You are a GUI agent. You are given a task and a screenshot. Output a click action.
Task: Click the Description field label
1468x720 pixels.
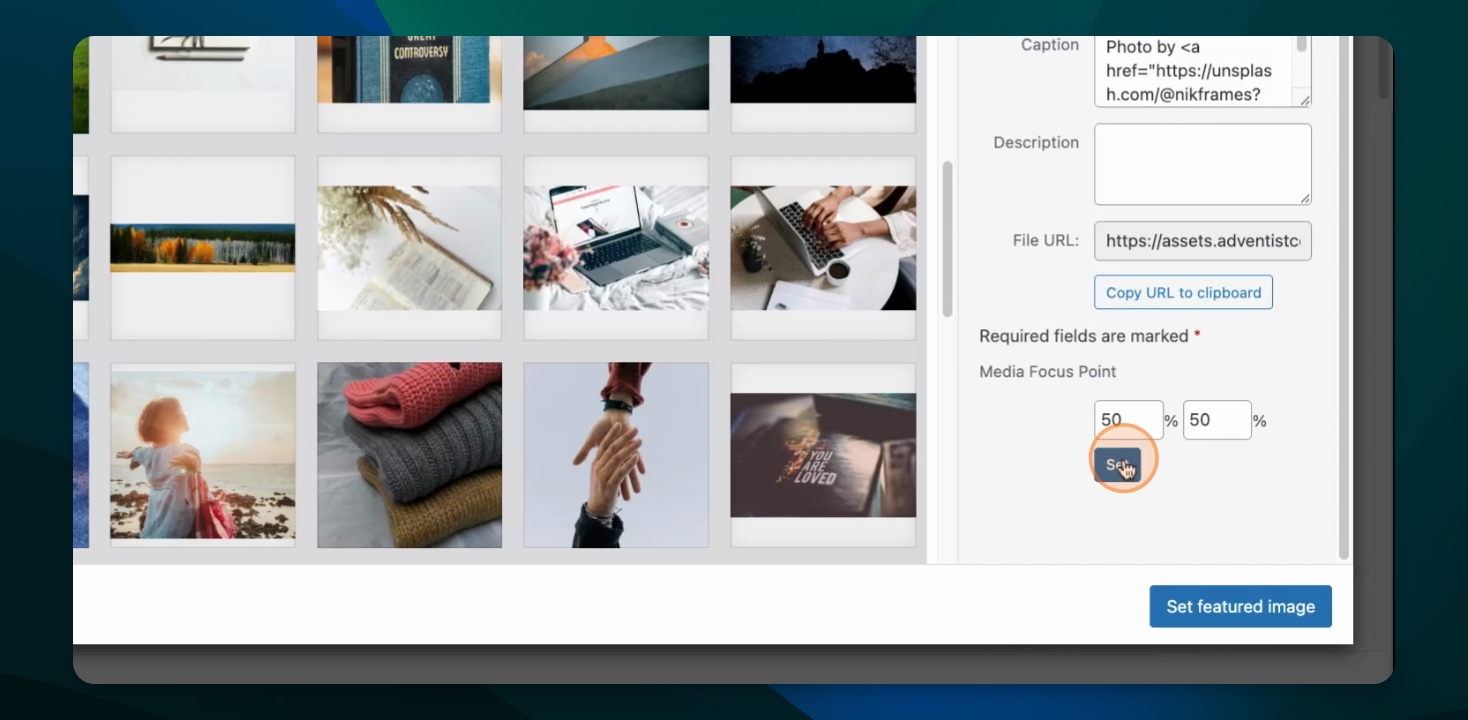1036,142
